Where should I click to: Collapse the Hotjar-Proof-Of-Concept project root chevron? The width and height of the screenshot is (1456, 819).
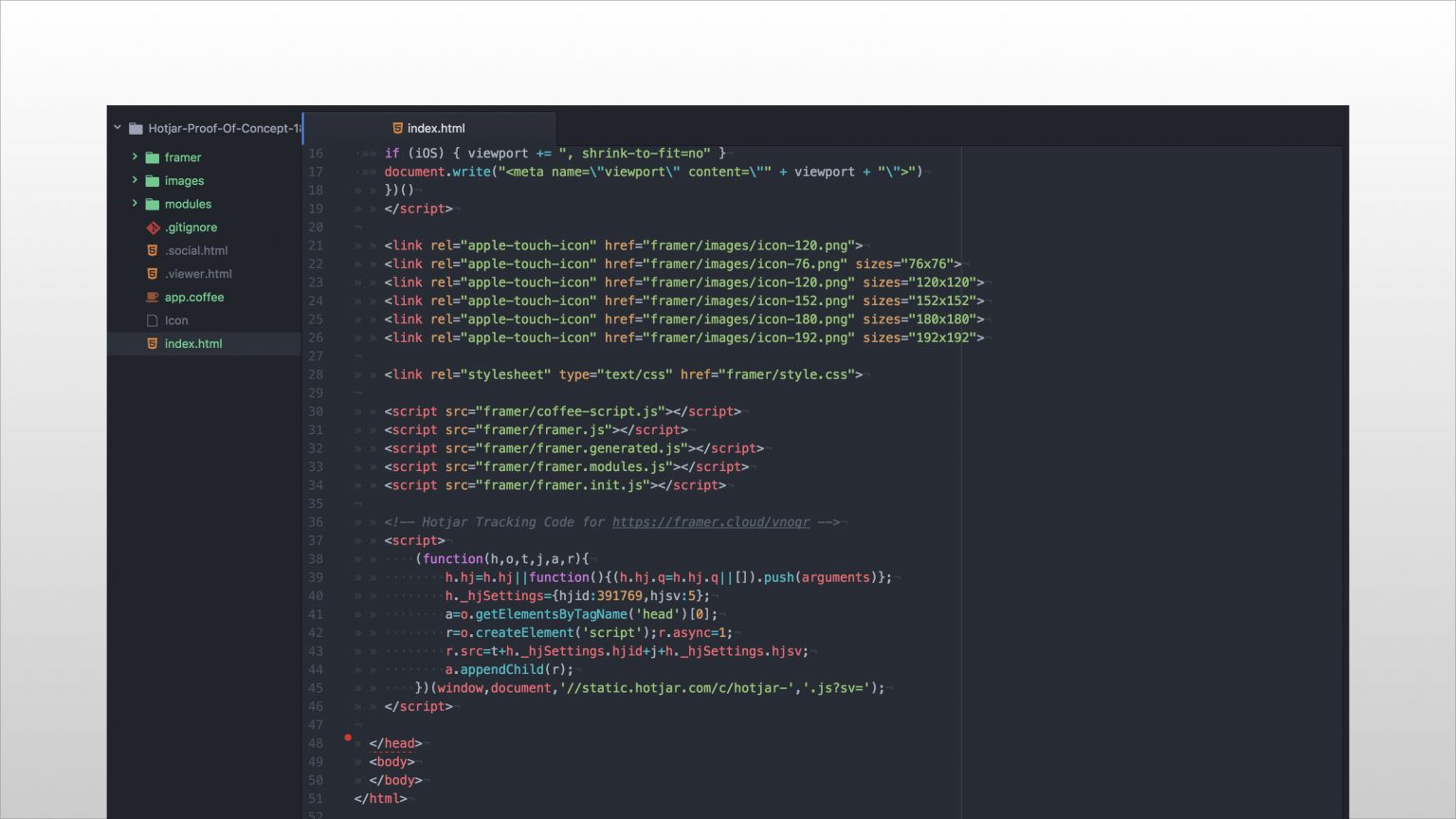click(x=118, y=127)
